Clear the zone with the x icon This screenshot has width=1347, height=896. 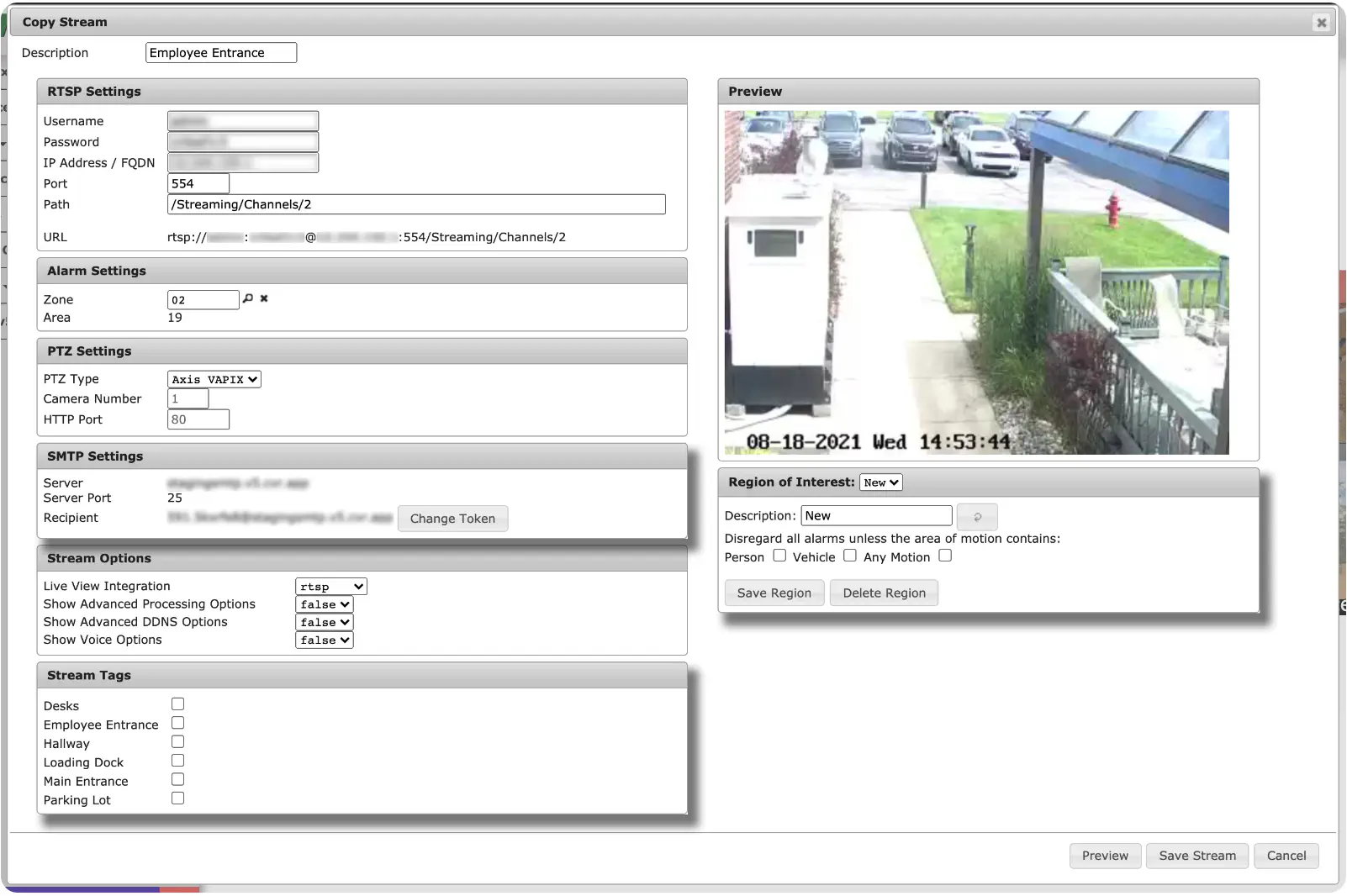264,298
